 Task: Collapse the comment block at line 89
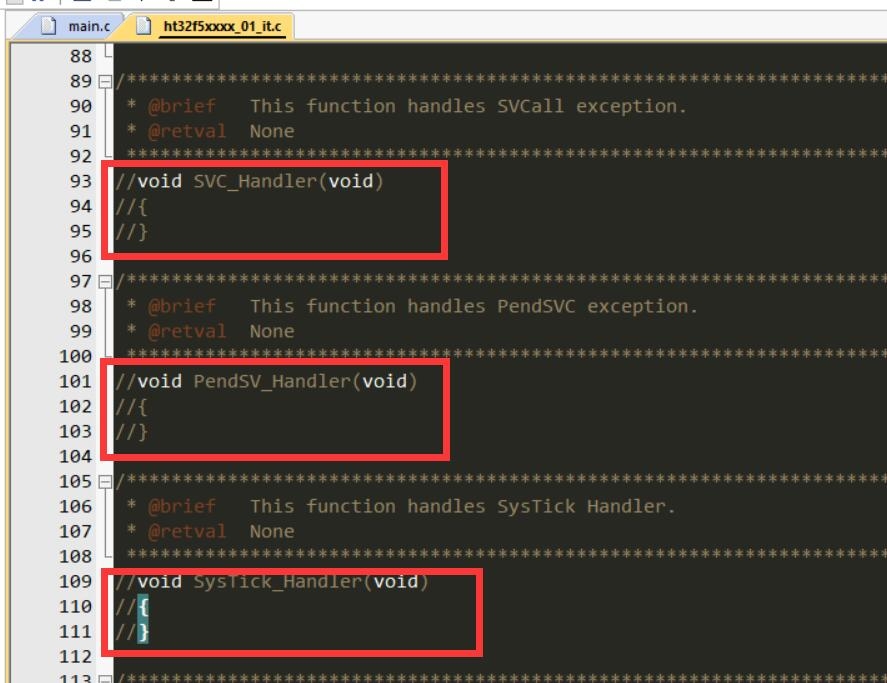[x=105, y=81]
